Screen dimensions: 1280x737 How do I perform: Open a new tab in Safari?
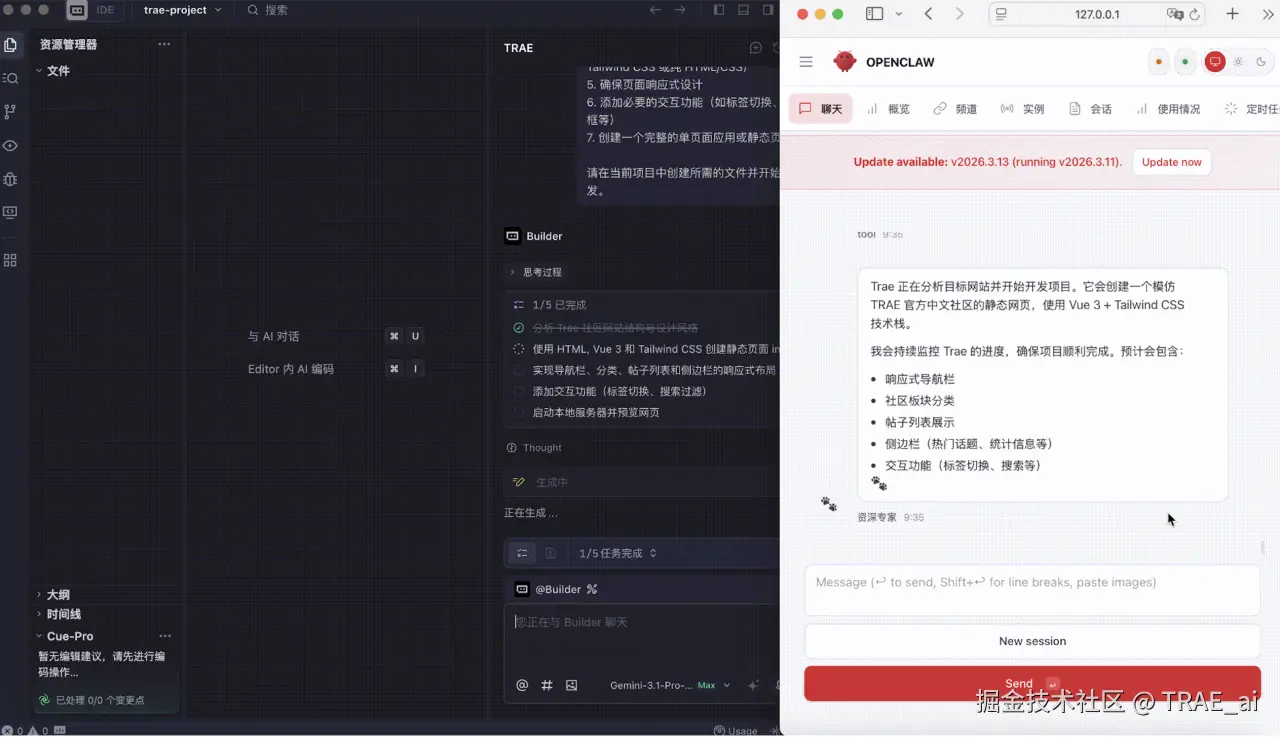coord(1233,14)
